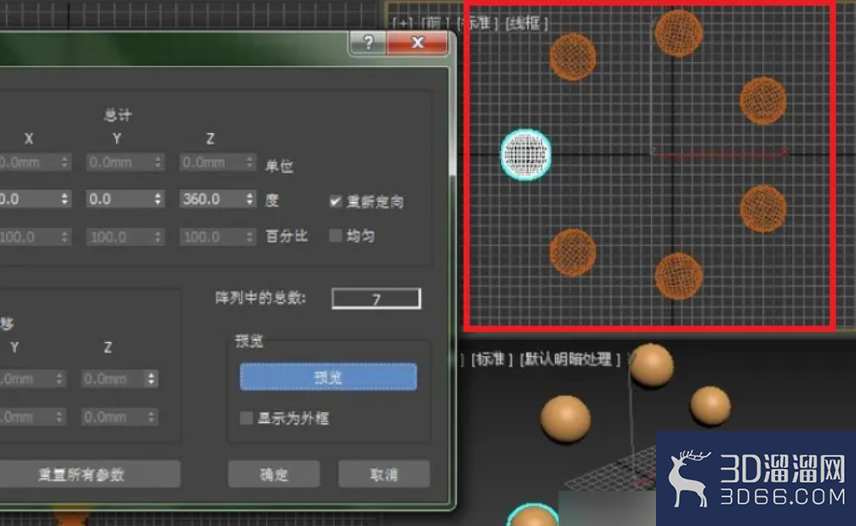856x526 pixels.
Task: Click the 百分比 percent label
Action: 287,236
